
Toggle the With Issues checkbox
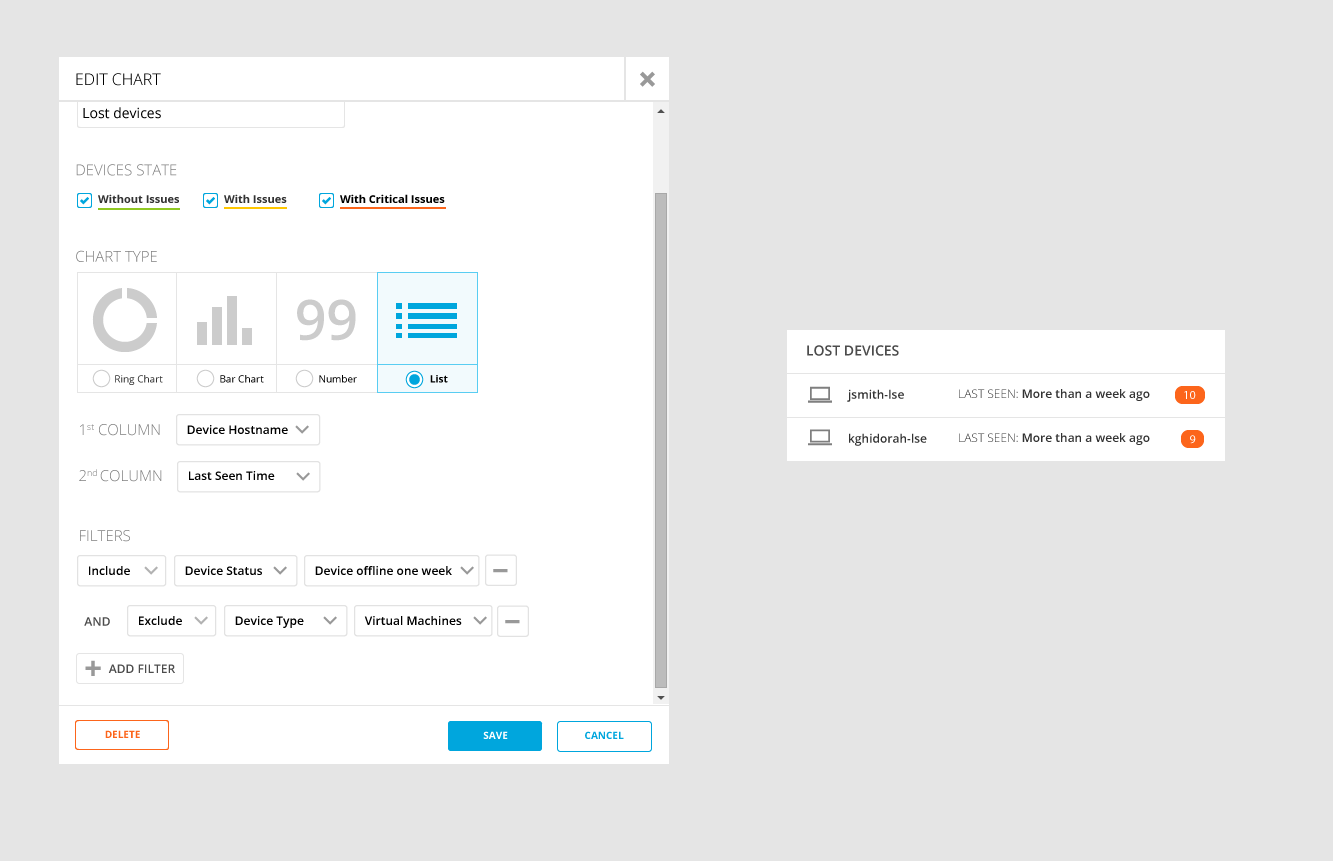210,200
